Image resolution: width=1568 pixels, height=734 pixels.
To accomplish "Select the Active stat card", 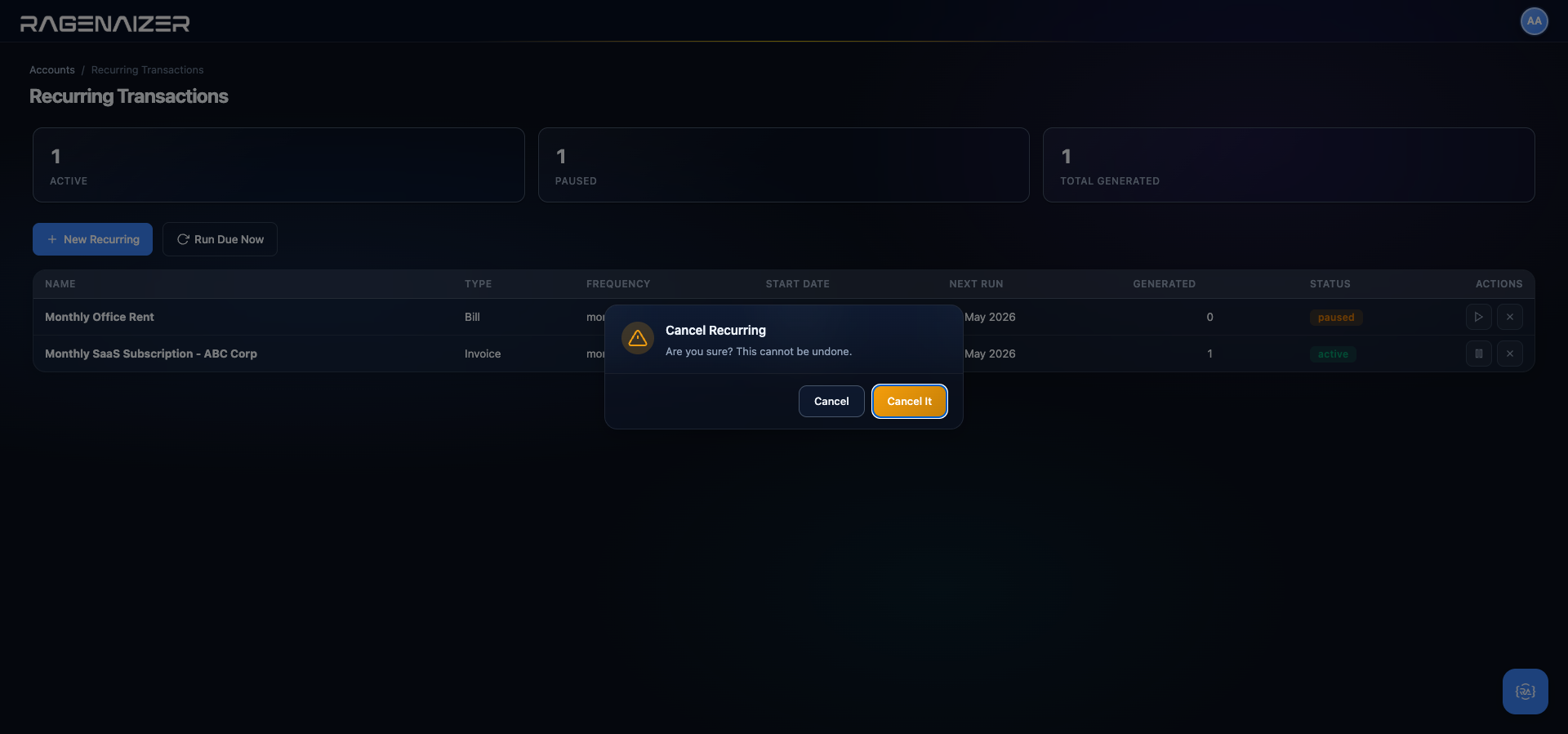I will pyautogui.click(x=278, y=165).
